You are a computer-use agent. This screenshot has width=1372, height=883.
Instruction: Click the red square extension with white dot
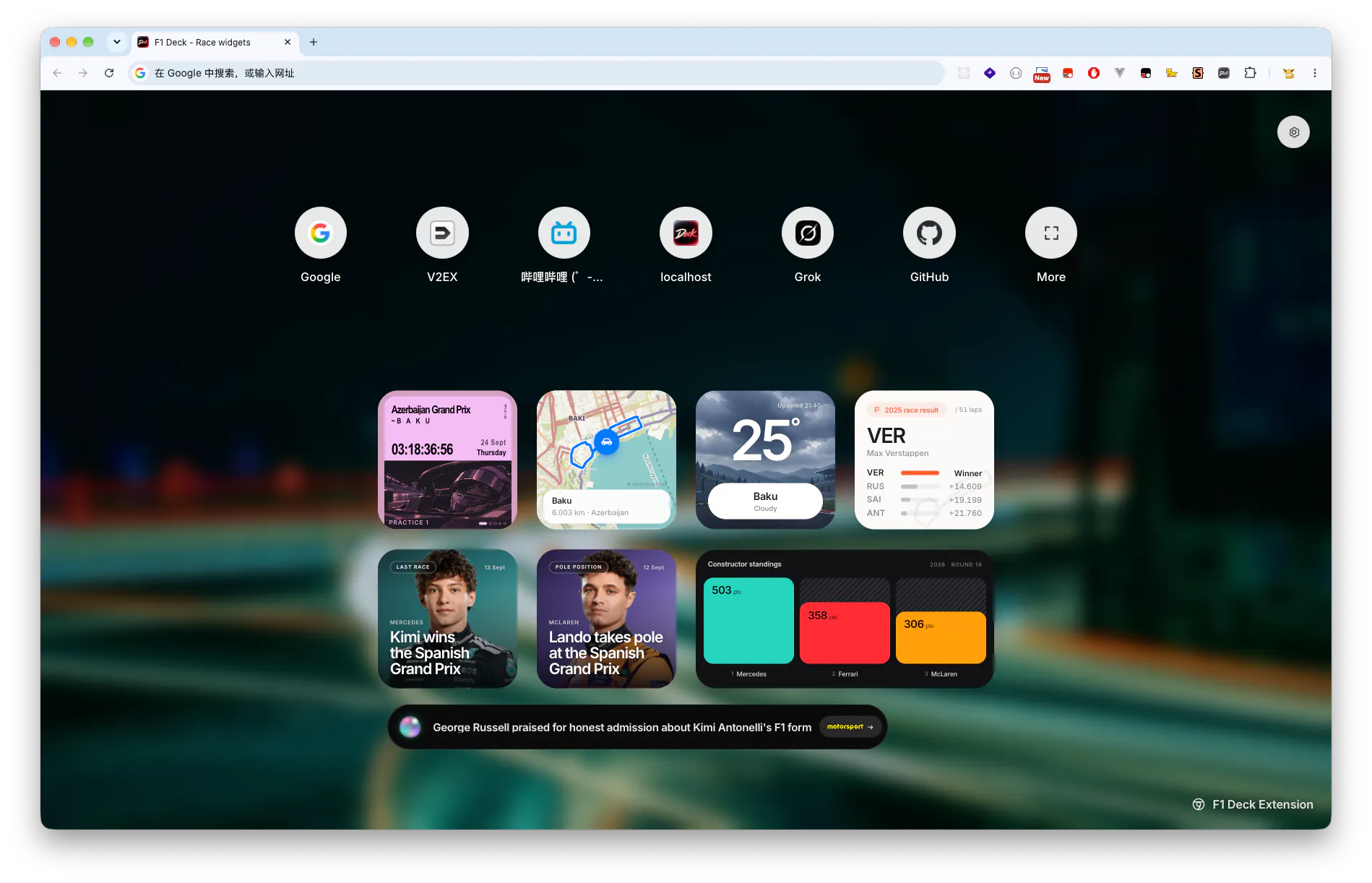tap(1068, 73)
